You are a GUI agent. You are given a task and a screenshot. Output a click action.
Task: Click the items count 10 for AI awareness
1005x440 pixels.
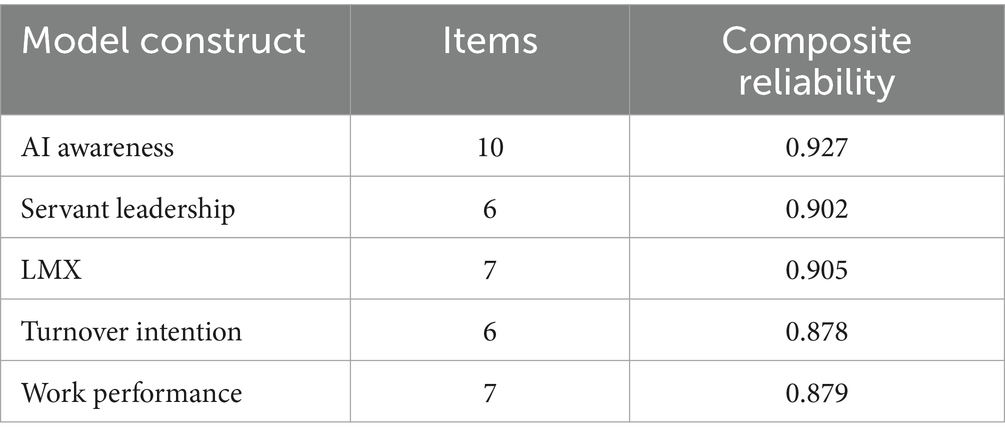click(490, 148)
